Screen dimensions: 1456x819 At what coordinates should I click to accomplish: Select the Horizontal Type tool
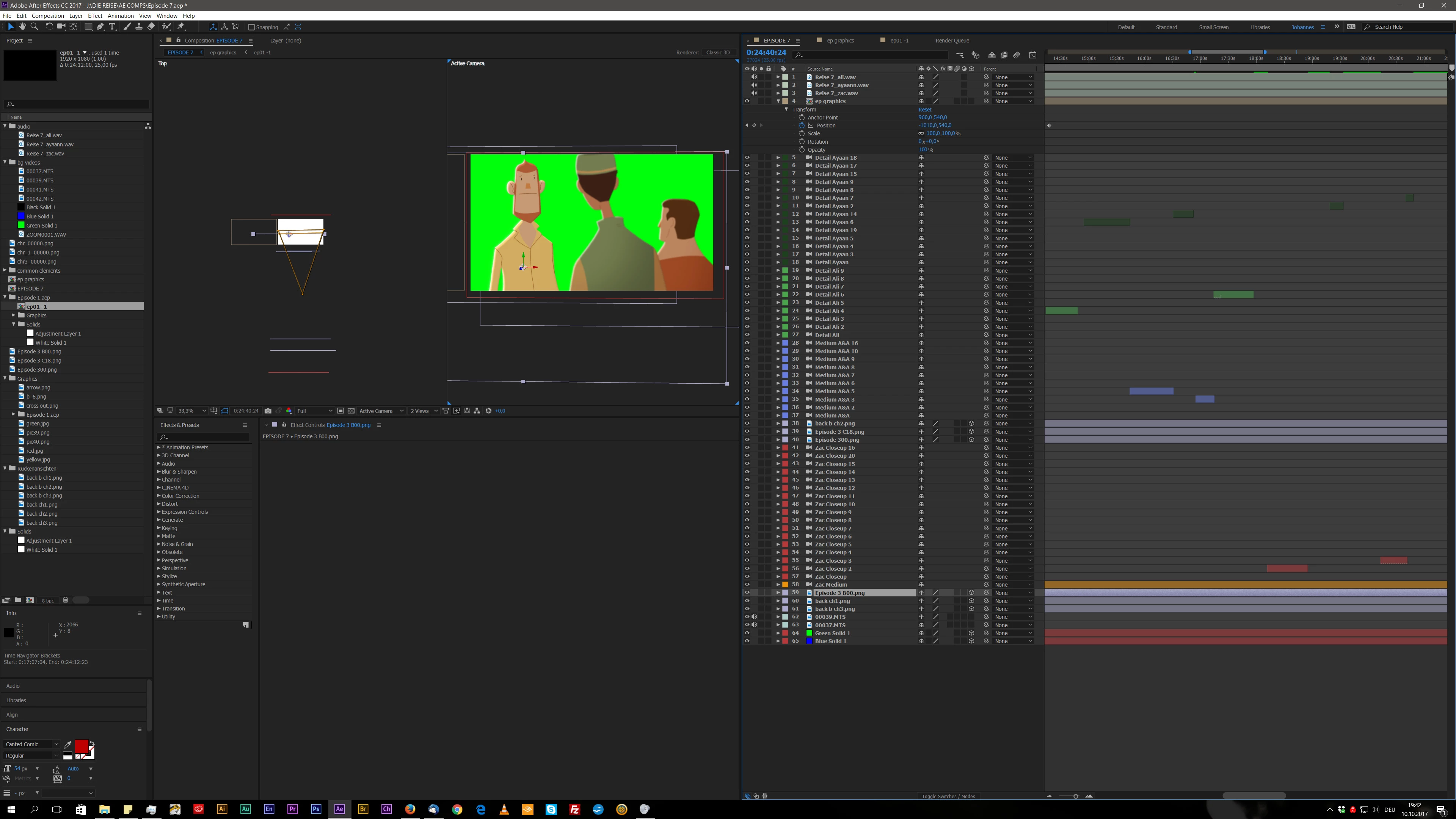click(112, 27)
